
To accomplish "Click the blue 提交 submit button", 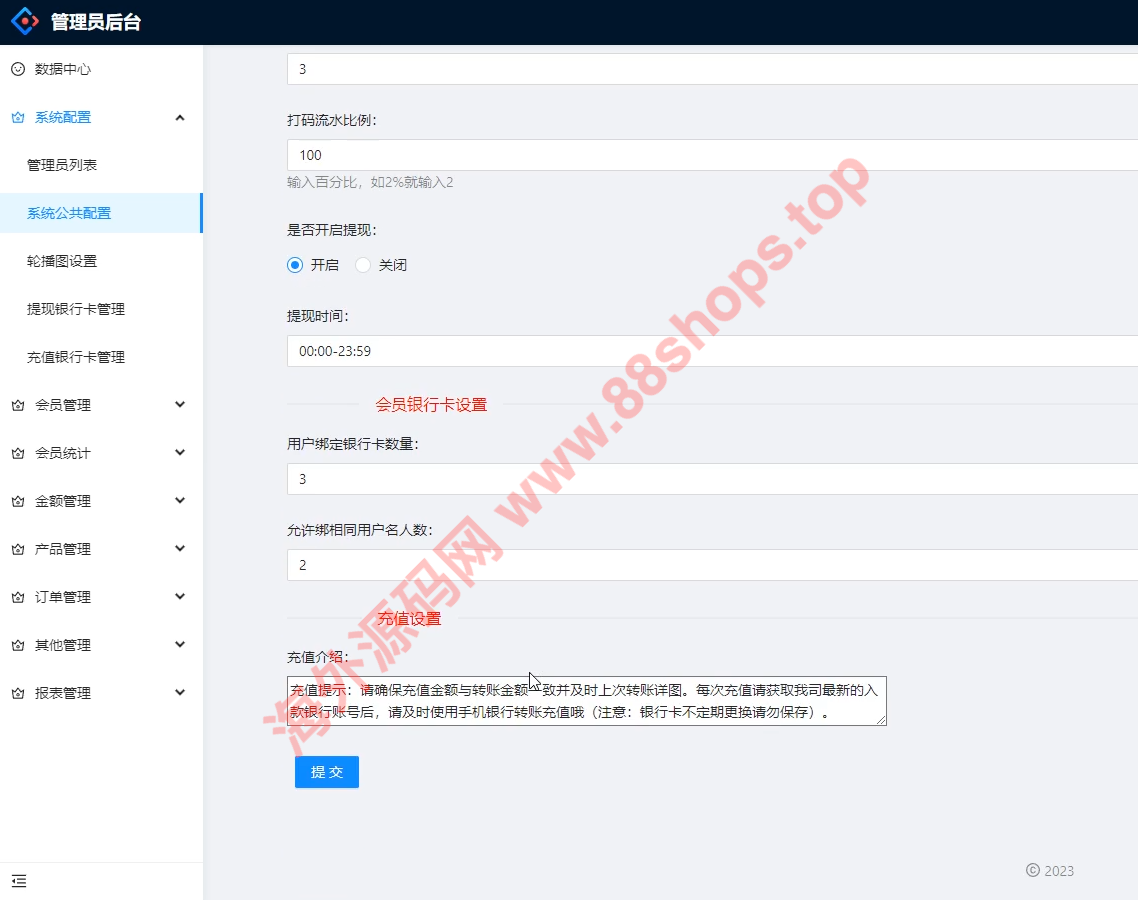I will coord(326,772).
